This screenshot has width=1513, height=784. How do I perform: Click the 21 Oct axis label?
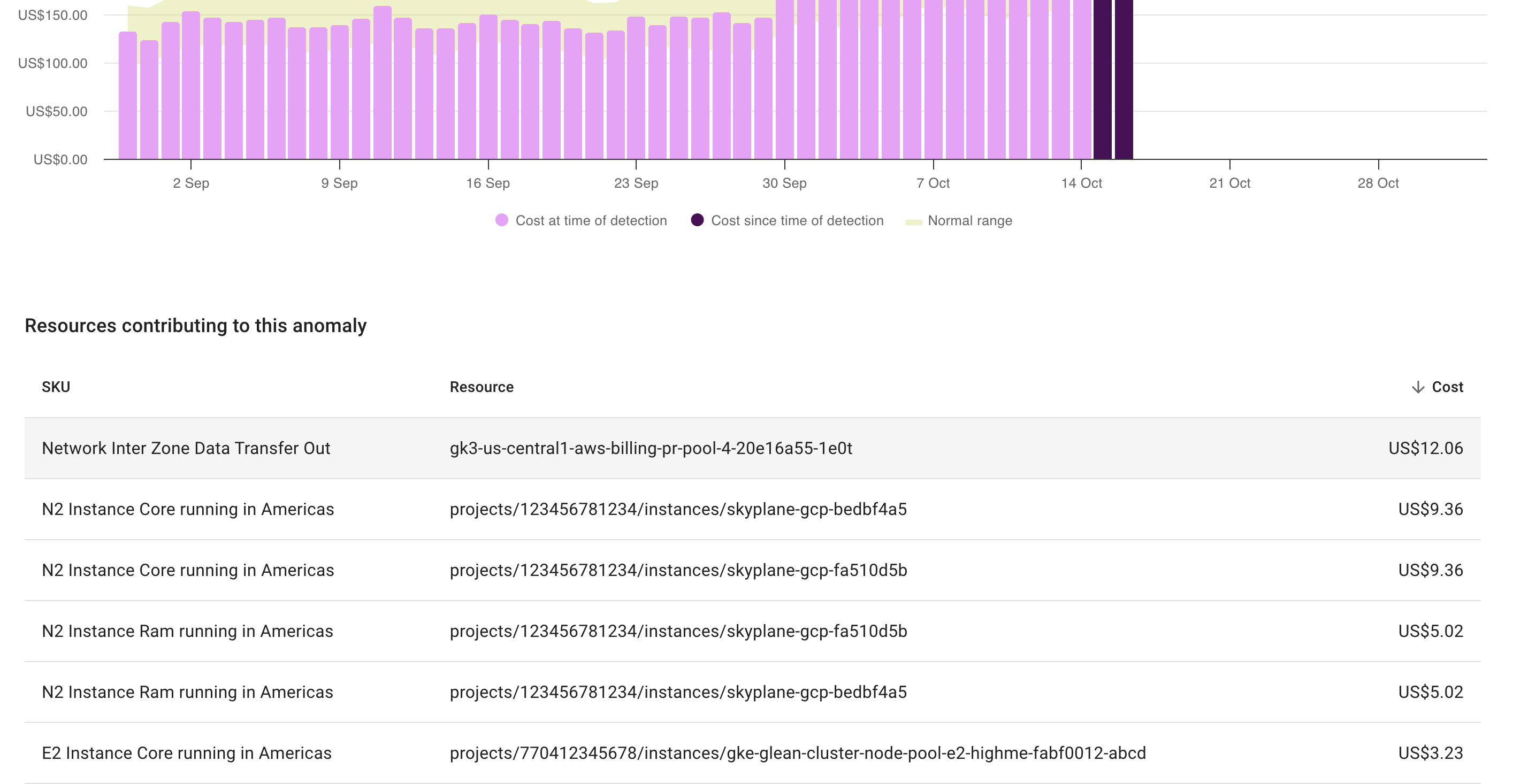tap(1230, 183)
